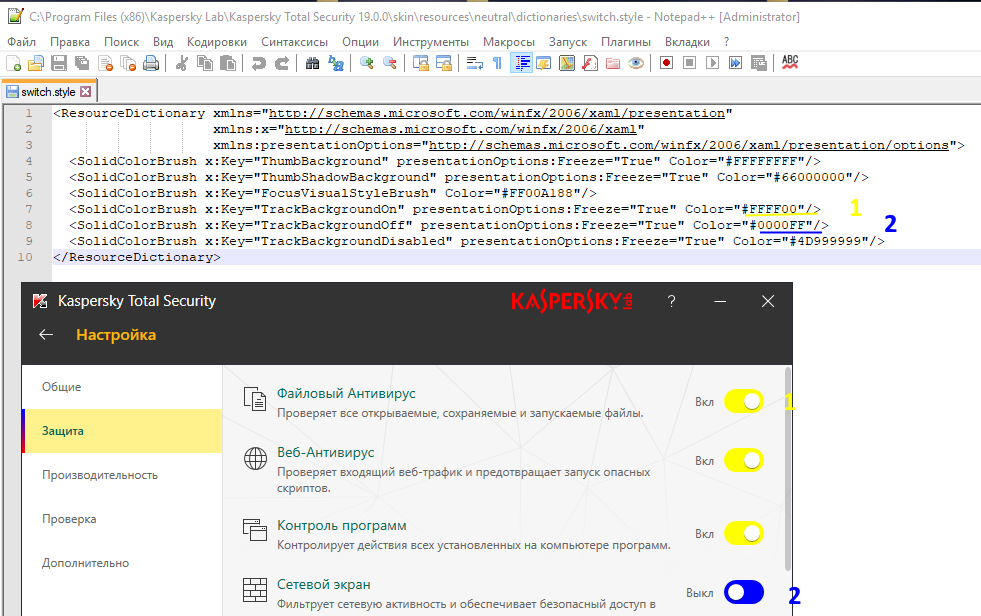Screen dimensions: 981x616
Task: Open the ? help menu in Notepad++
Action: (726, 42)
